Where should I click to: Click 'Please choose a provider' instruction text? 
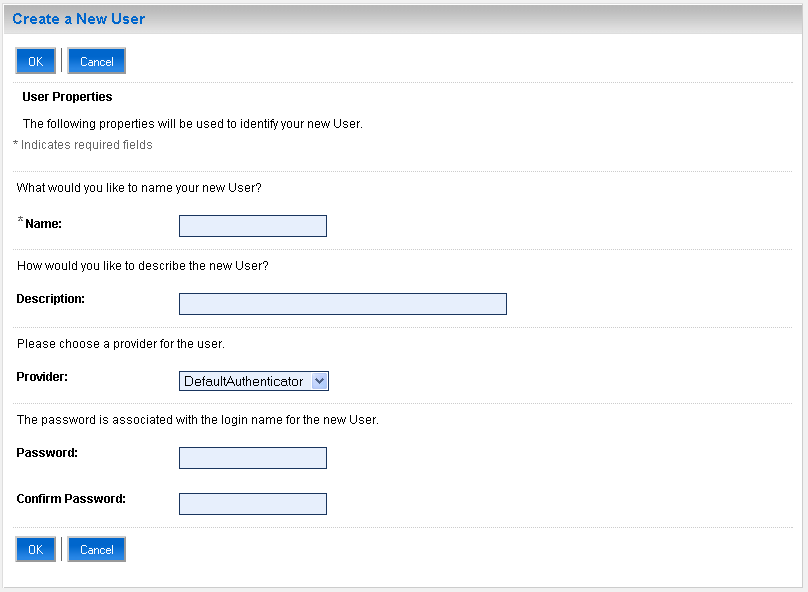tap(120, 344)
